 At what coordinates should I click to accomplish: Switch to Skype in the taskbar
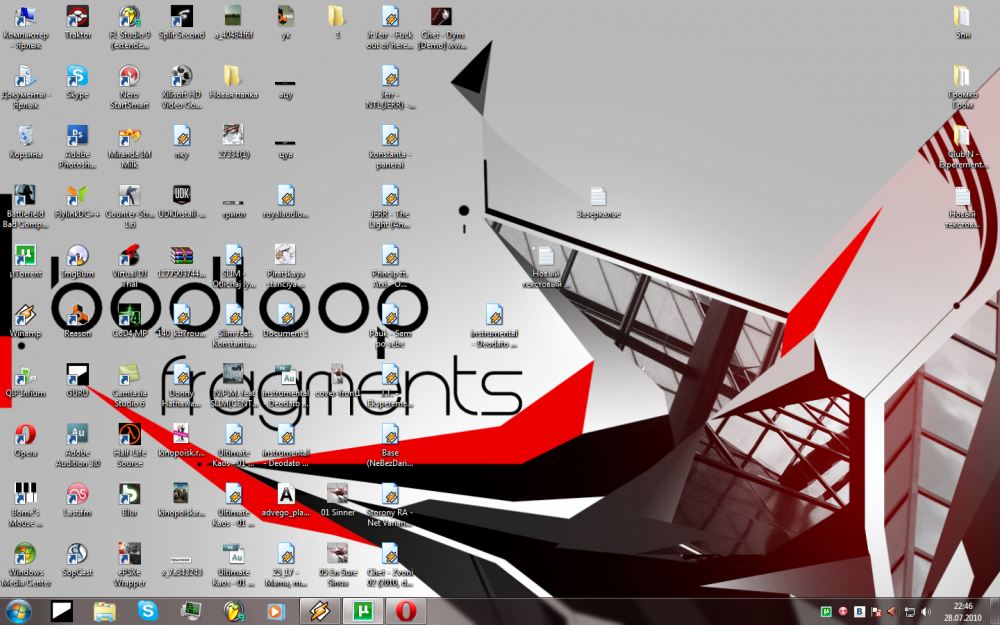pos(147,612)
